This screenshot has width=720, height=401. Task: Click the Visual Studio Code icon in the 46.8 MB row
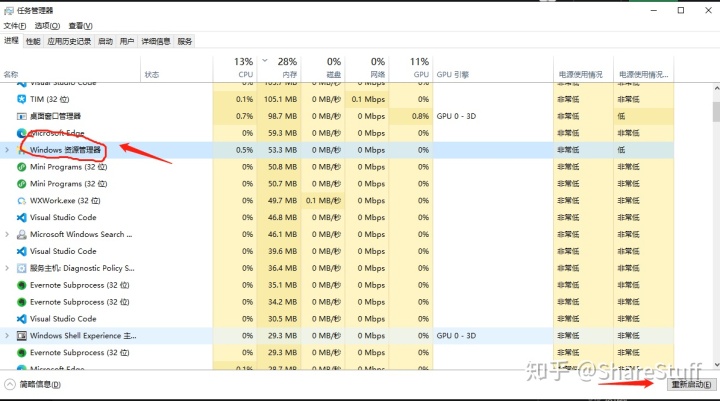[22, 217]
